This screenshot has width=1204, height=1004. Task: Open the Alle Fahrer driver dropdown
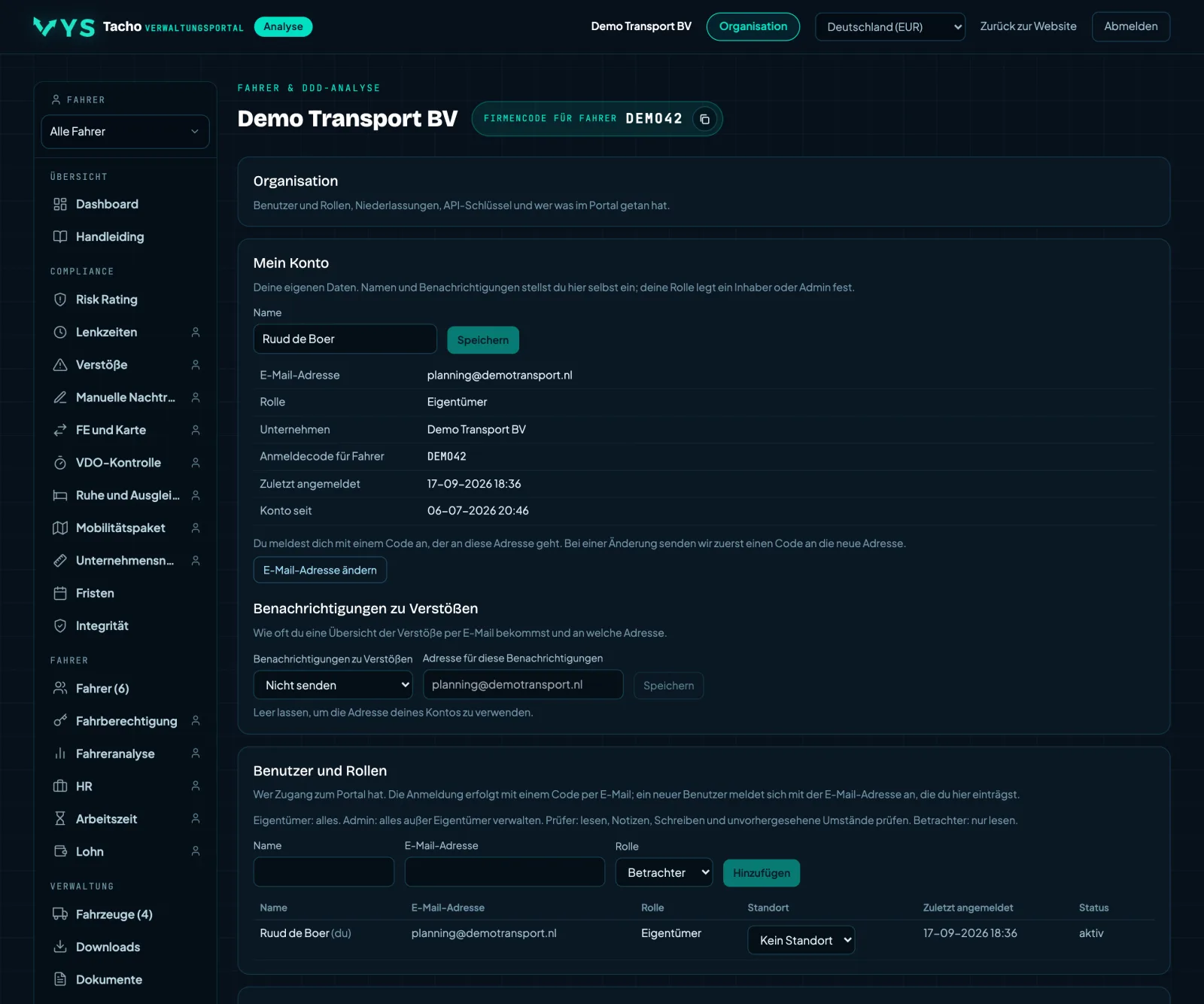click(125, 132)
